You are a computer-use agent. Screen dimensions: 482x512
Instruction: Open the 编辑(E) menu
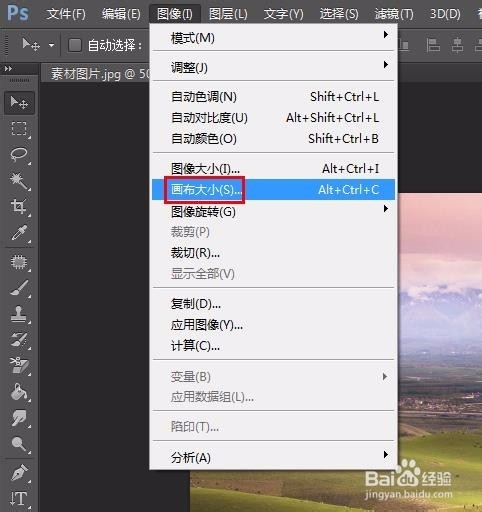click(121, 14)
